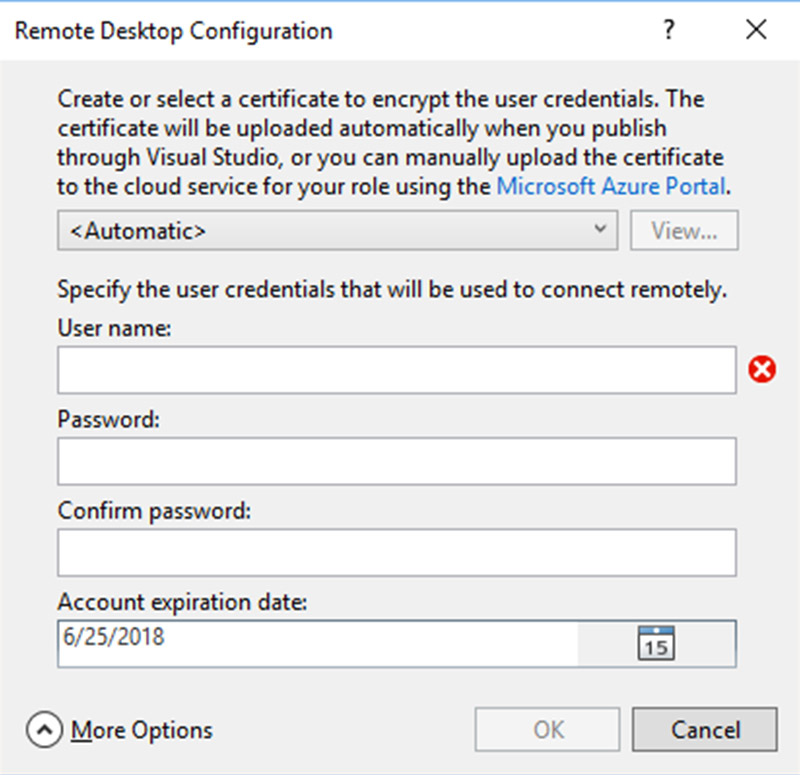Click the help question mark in title bar

669,30
